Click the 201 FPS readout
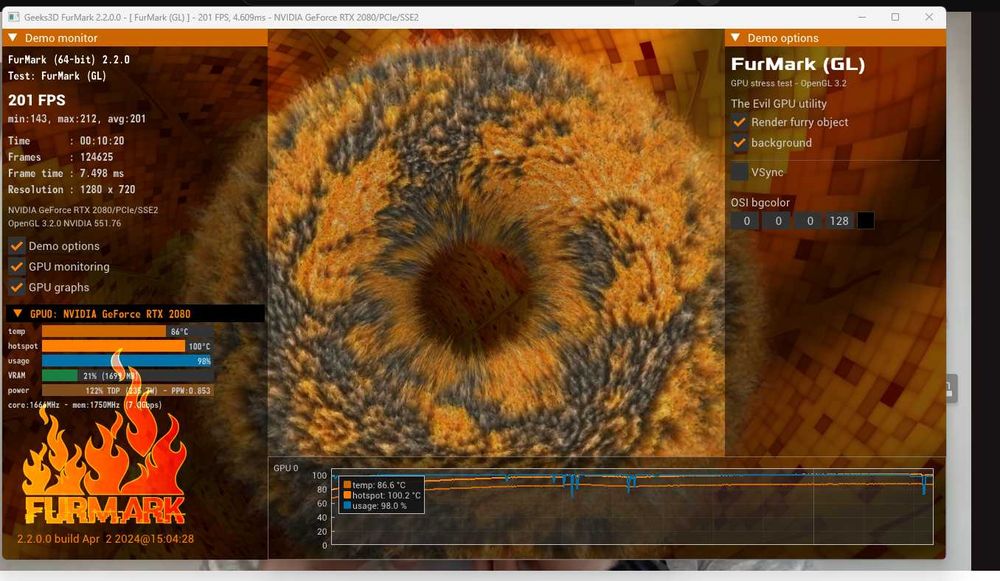This screenshot has height=581, width=1000. (36, 100)
